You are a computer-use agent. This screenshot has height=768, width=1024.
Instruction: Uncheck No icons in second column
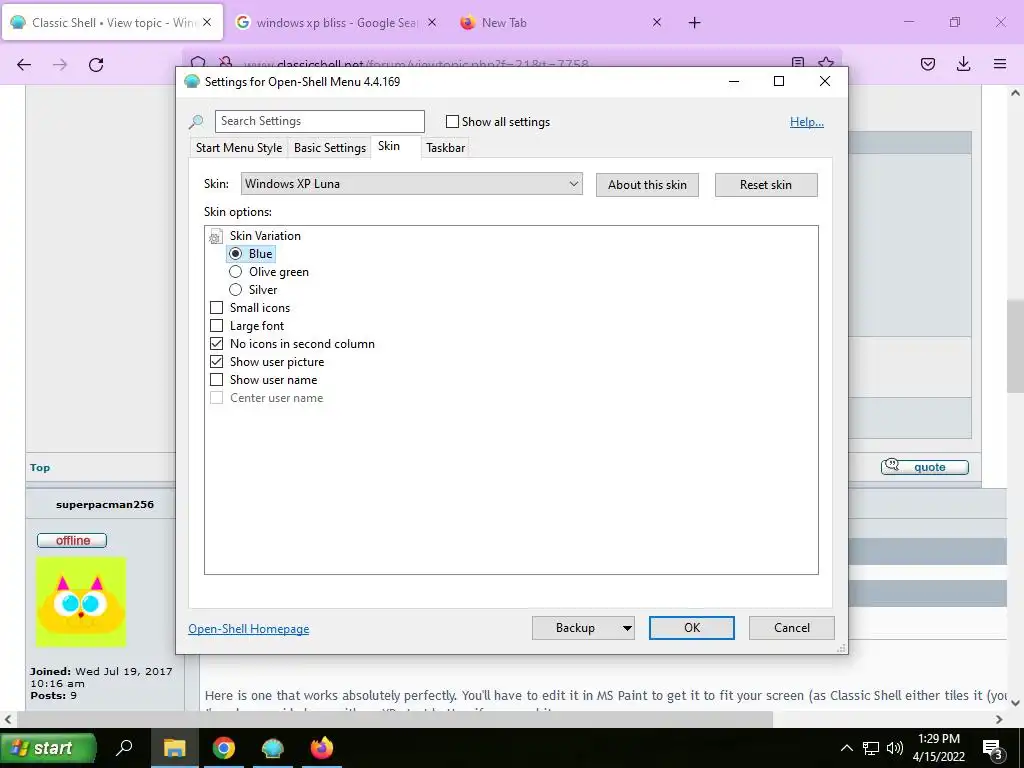point(217,344)
